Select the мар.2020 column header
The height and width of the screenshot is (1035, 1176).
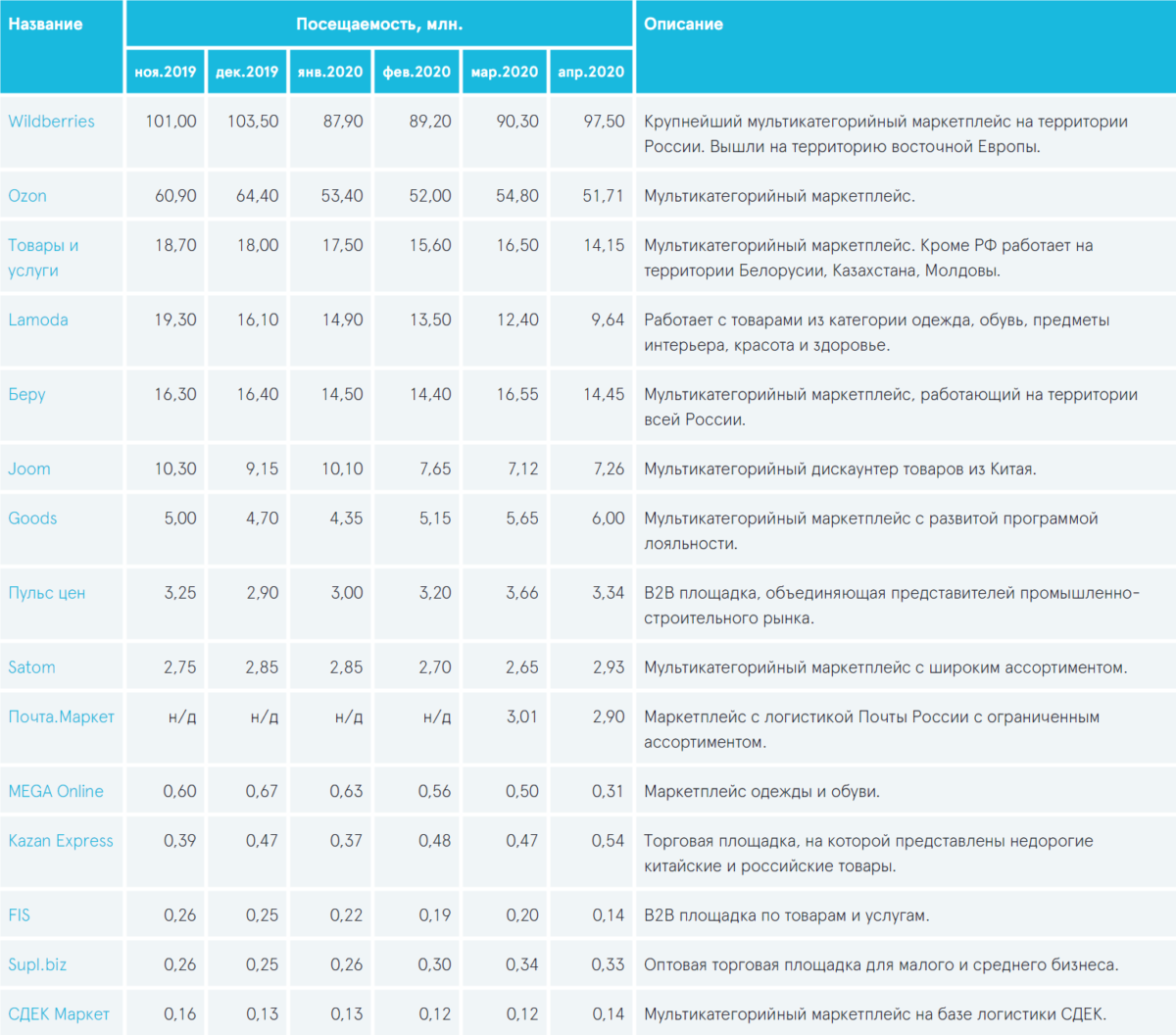pos(505,72)
